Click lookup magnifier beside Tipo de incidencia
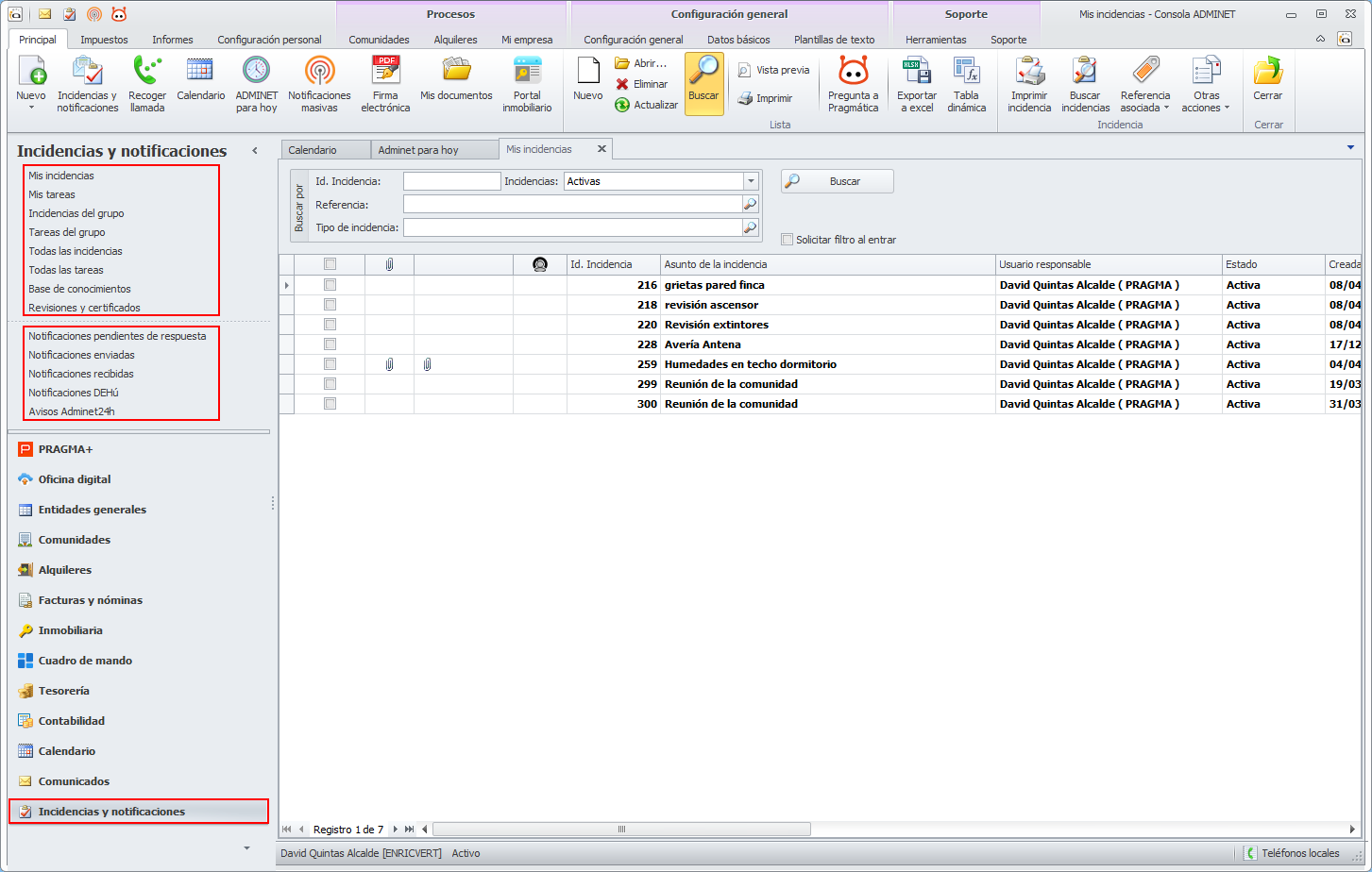1372x872 pixels. [750, 227]
